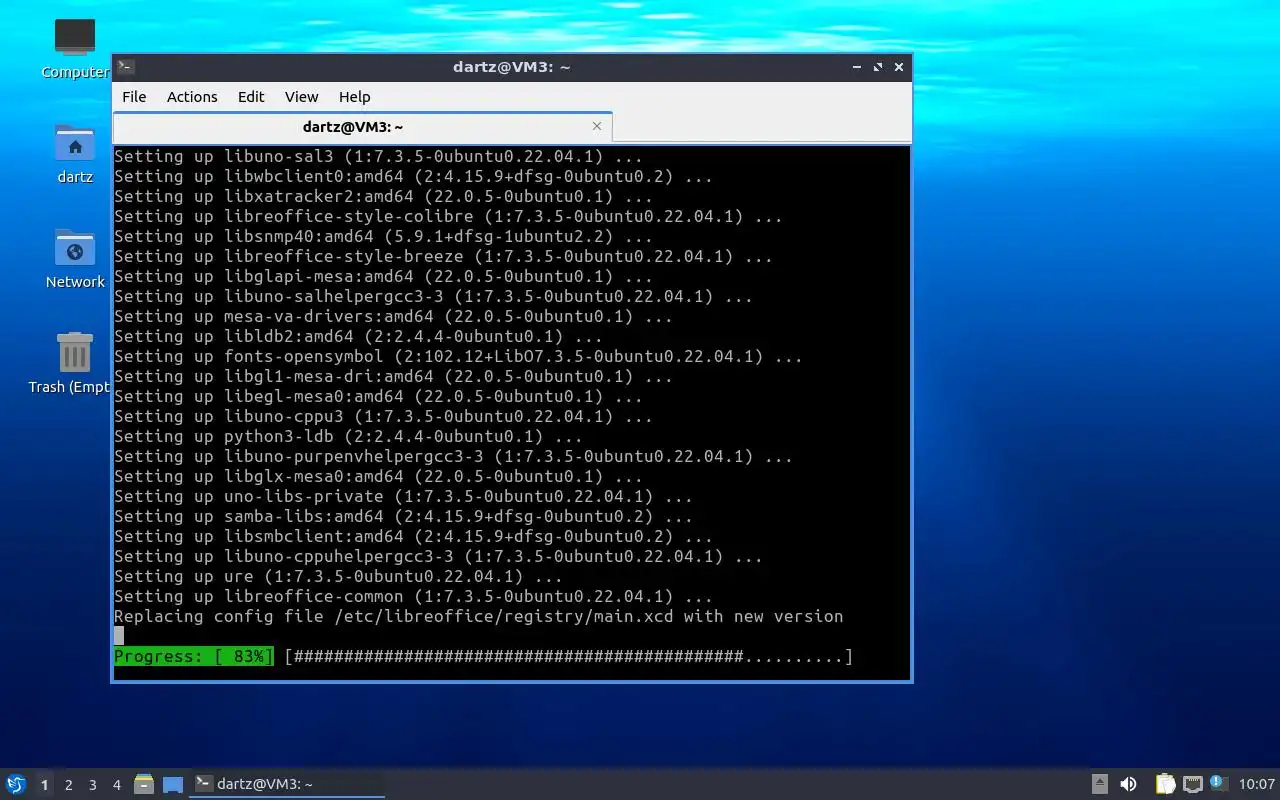Maximize the terminal window
The image size is (1280, 800).
pyautogui.click(x=878, y=67)
